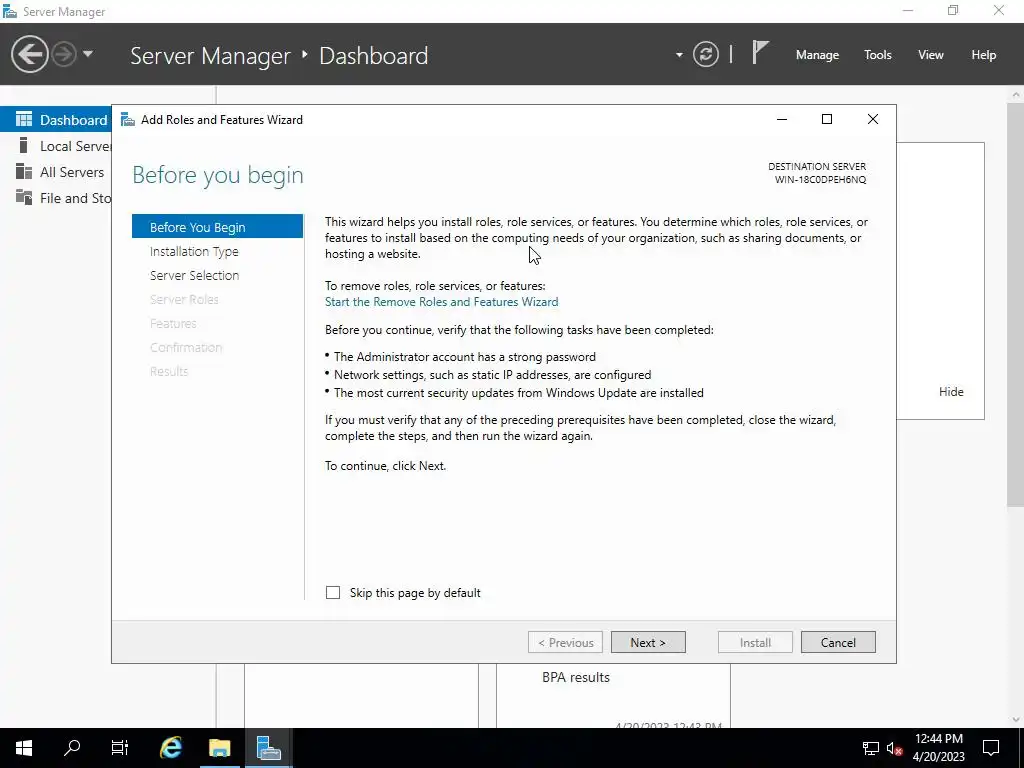The width and height of the screenshot is (1024, 768).
Task: Open the View menu
Action: pos(930,55)
